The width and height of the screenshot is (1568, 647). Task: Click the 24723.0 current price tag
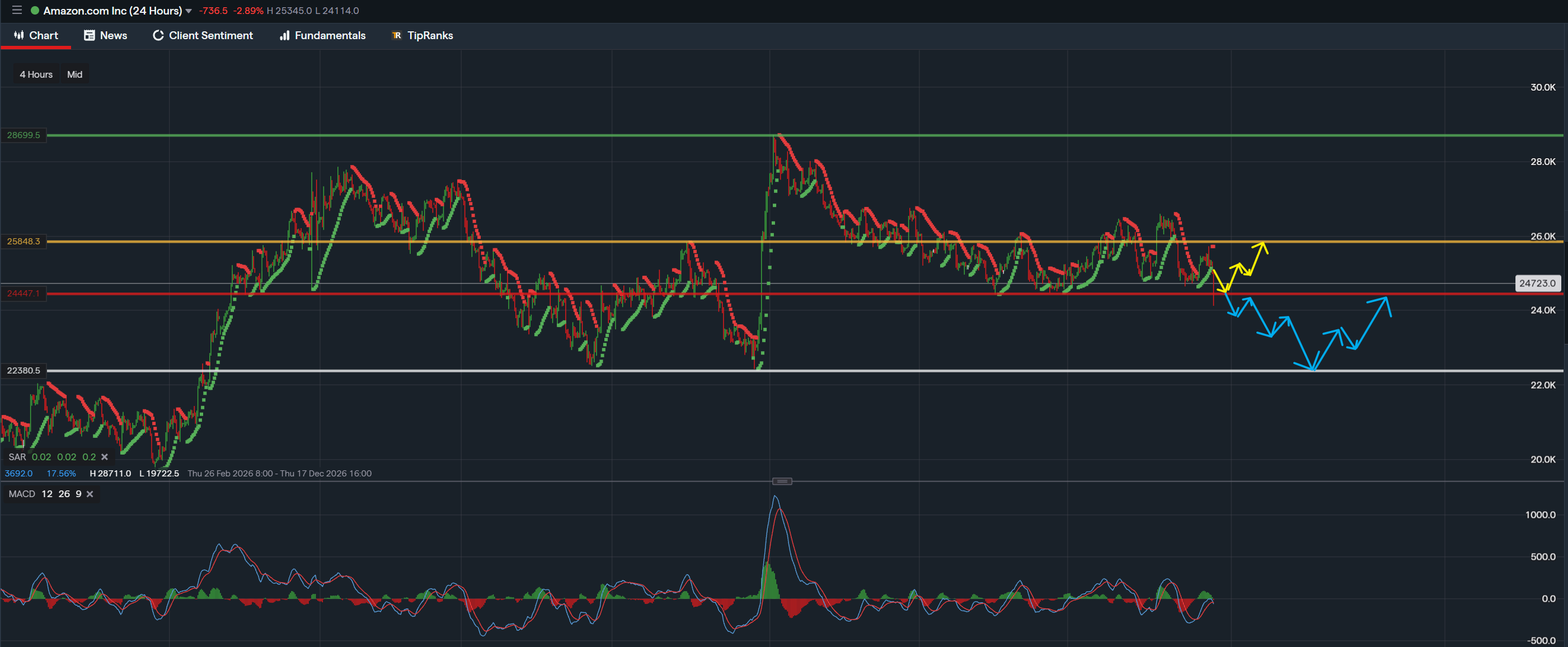[x=1537, y=283]
